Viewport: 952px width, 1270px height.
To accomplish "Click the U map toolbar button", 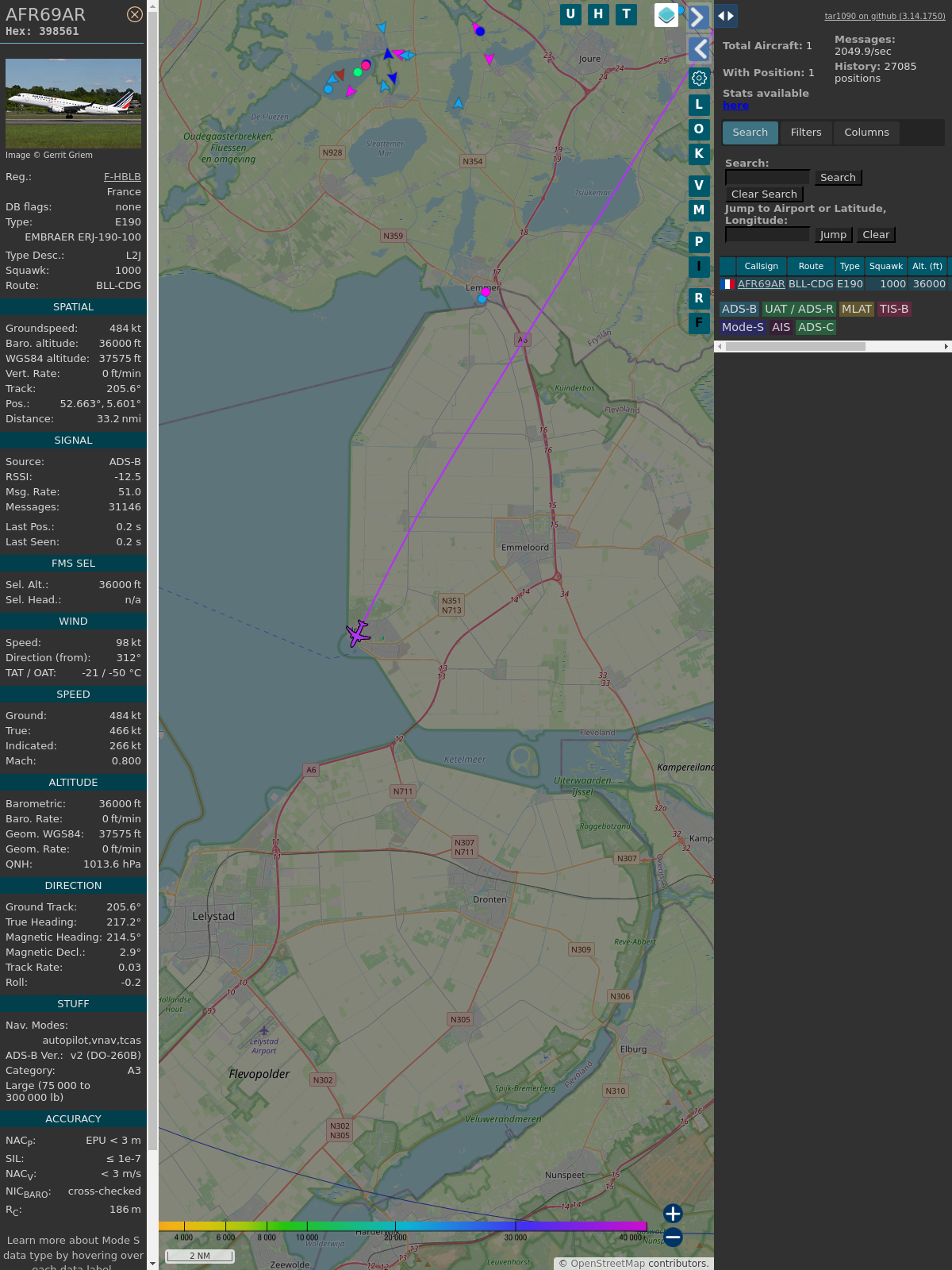I will click(570, 14).
